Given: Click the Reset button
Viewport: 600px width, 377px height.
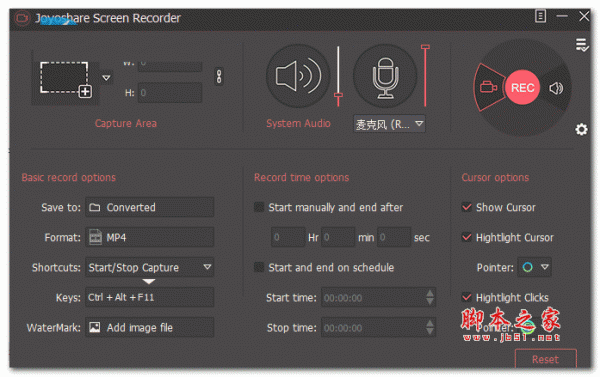Looking at the screenshot, I should pyautogui.click(x=546, y=359).
